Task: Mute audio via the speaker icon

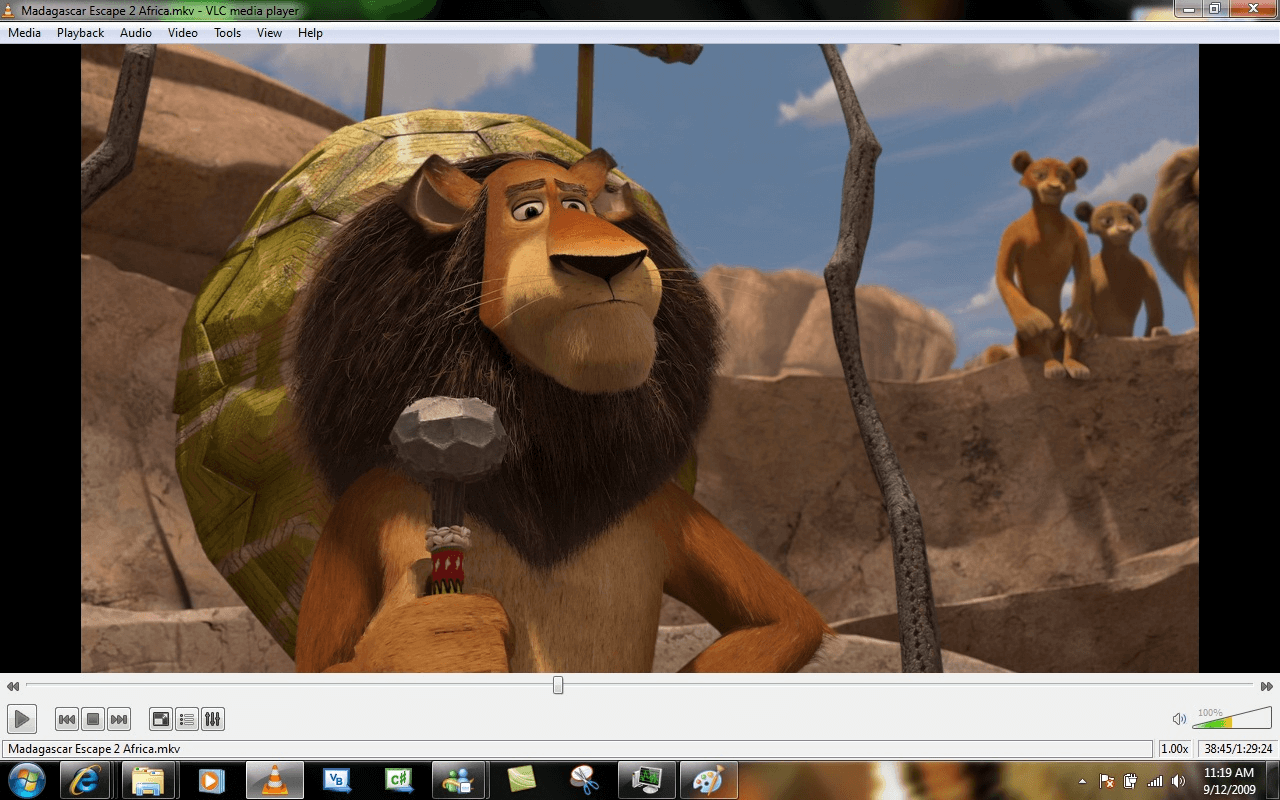Action: coord(1181,718)
